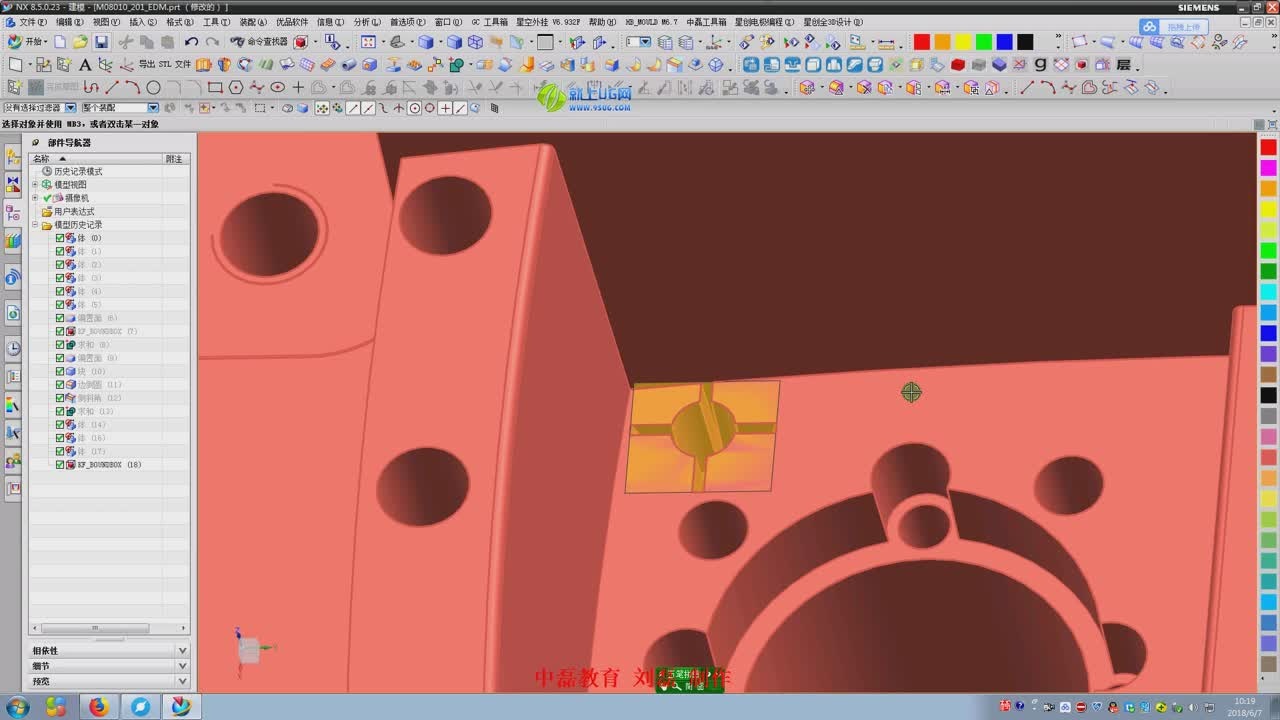Collapse the 模型历史记录 tree node
1280x720 pixels.
[35, 225]
